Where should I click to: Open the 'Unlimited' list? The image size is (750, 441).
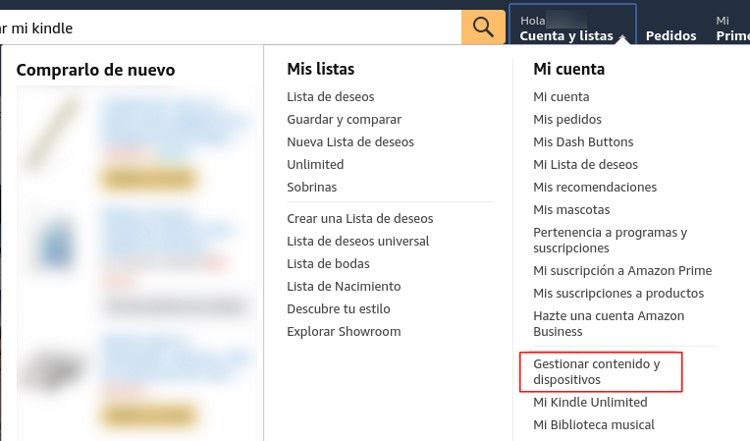coord(315,164)
